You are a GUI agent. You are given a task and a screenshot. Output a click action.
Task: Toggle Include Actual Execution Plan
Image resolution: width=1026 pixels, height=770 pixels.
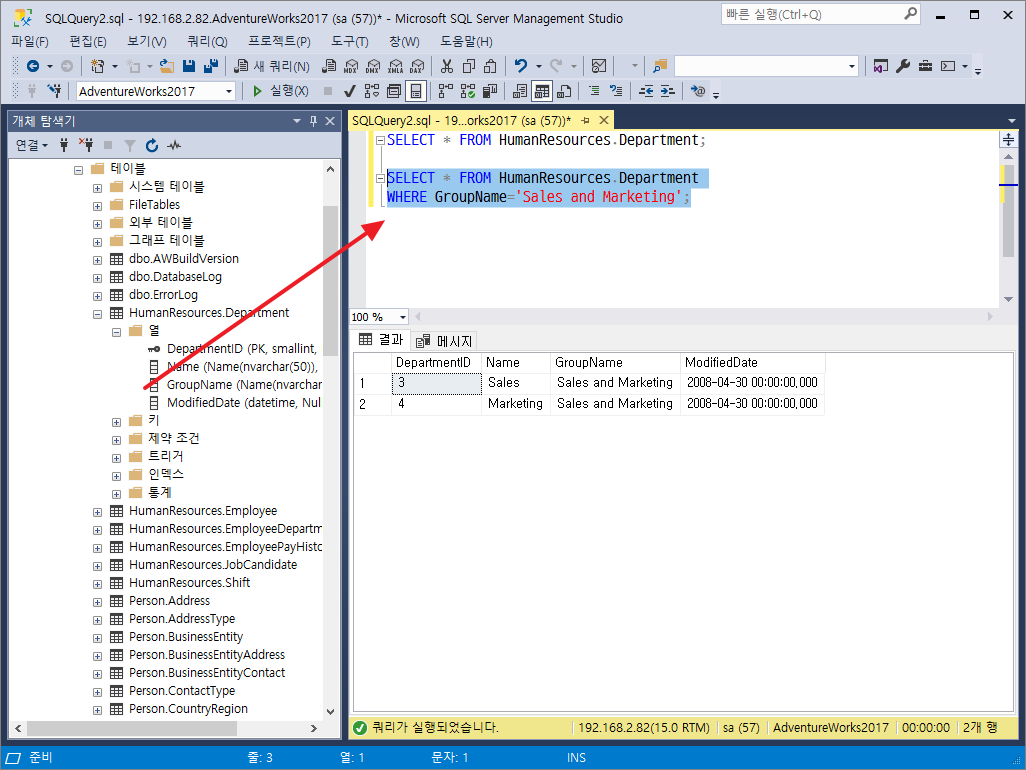click(x=446, y=91)
